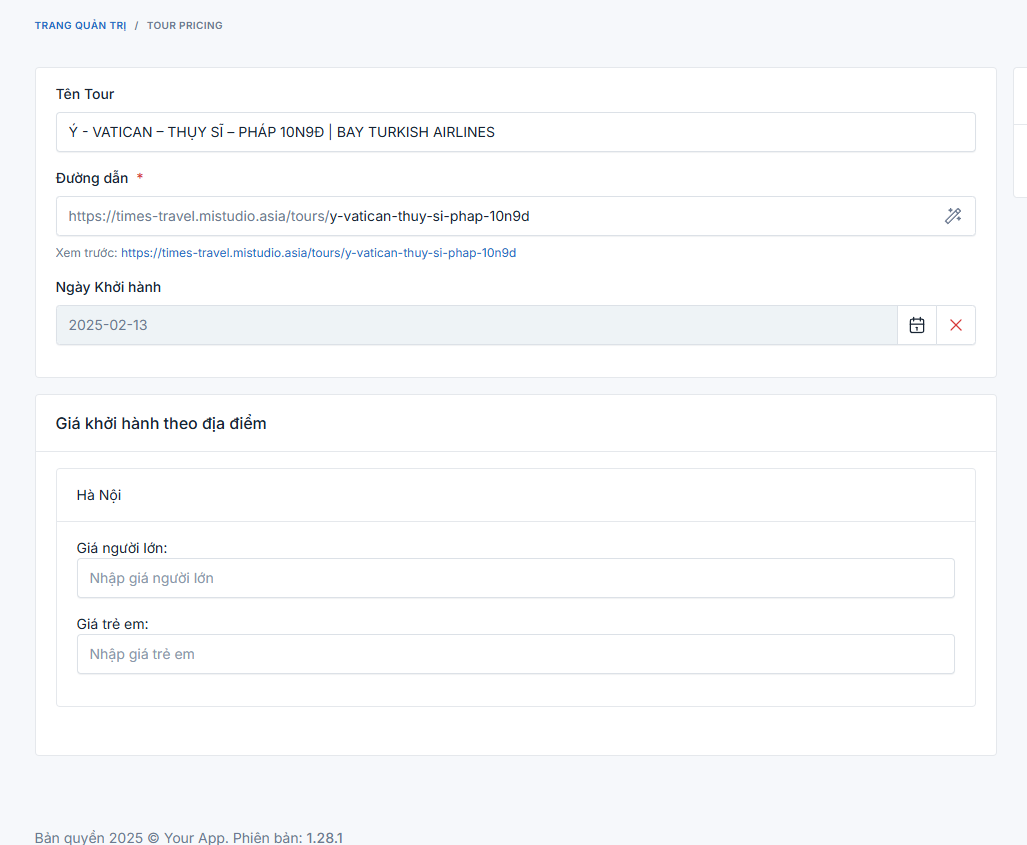Click the Tên Tour label

coord(85,94)
